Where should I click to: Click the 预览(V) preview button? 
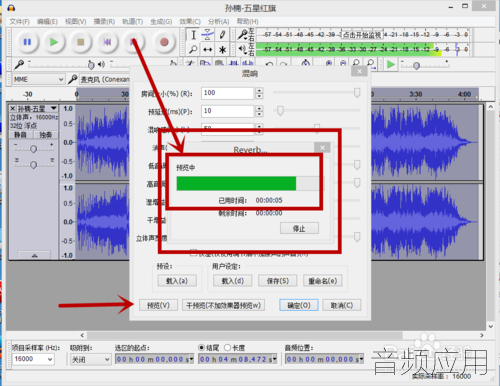point(158,305)
